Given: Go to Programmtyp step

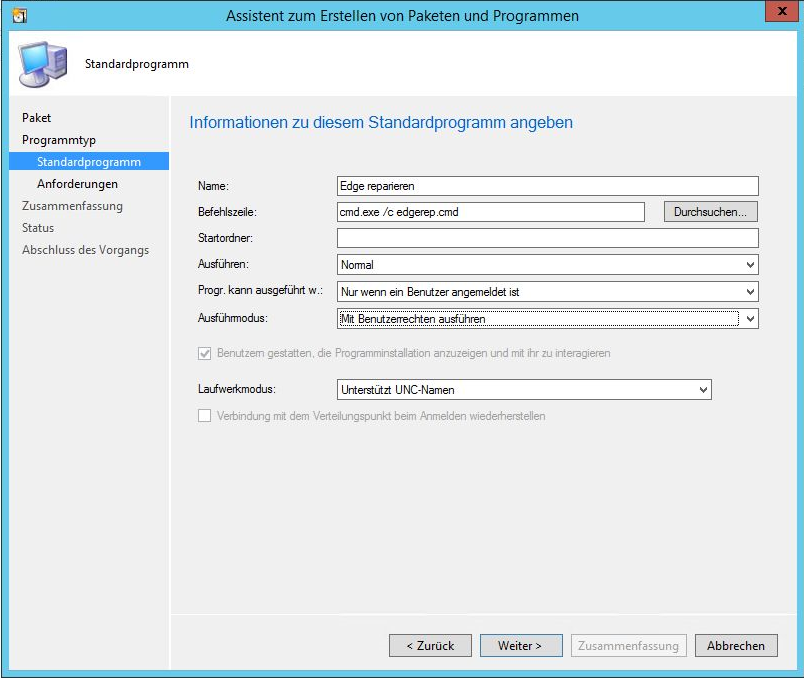Looking at the screenshot, I should tap(59, 140).
